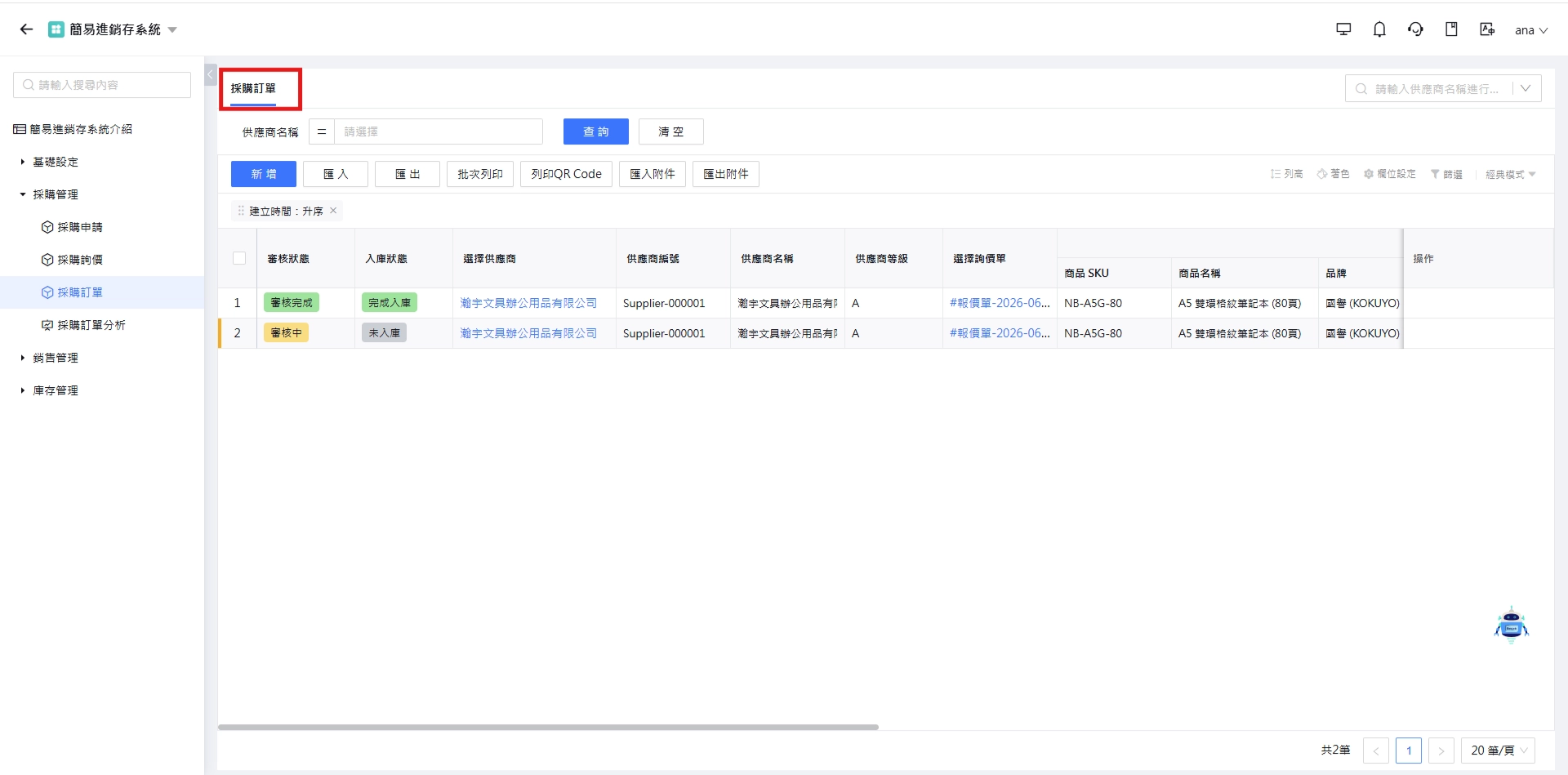This screenshot has width=1568, height=775.
Task: Click 列高 row height icon
Action: click(x=1276, y=174)
